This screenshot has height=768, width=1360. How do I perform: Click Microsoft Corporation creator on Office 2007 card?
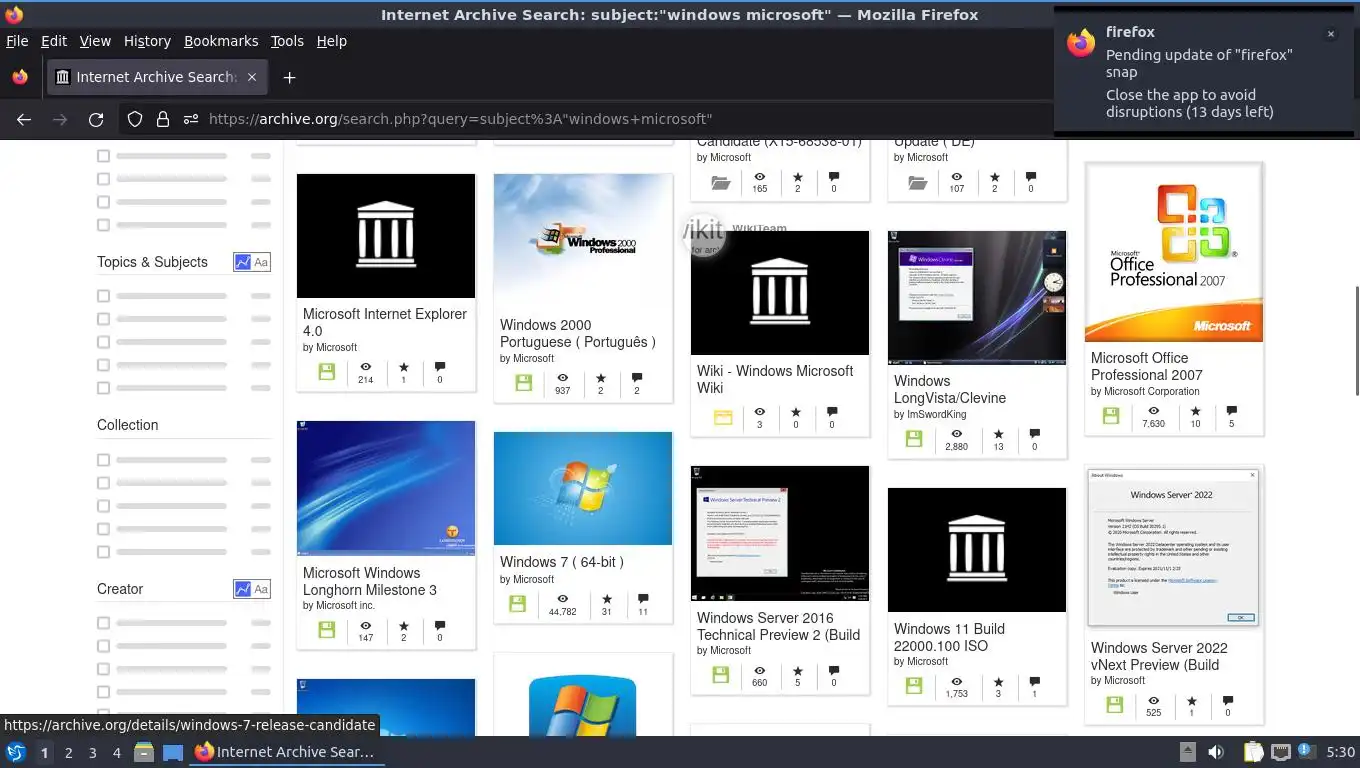(x=1152, y=391)
